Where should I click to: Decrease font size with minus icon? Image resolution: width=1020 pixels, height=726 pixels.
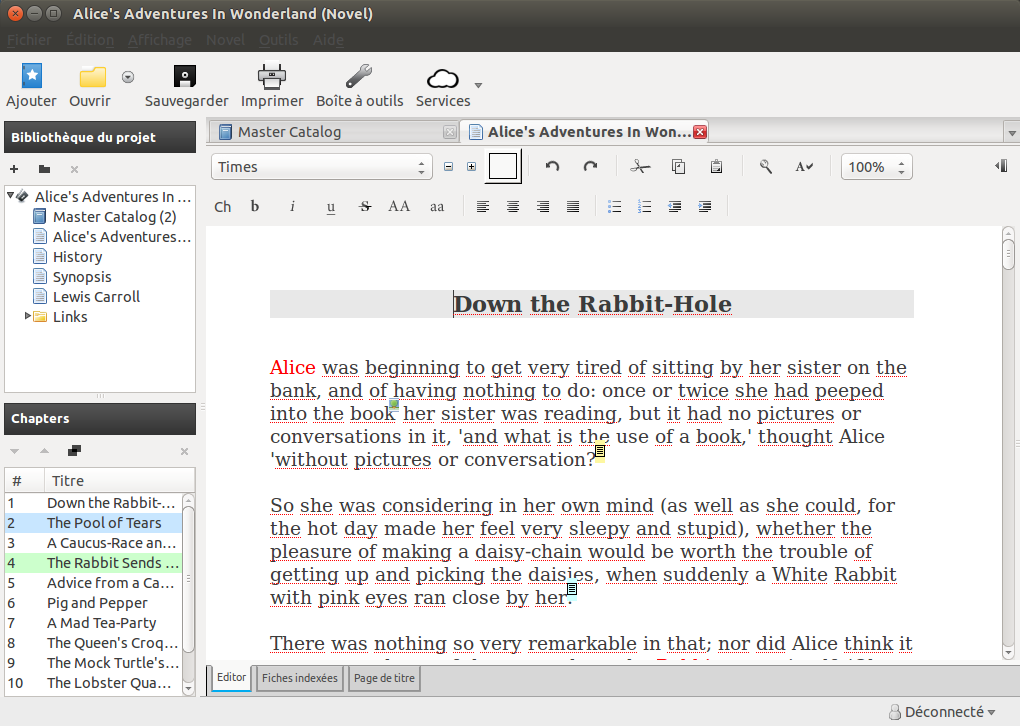coord(448,167)
